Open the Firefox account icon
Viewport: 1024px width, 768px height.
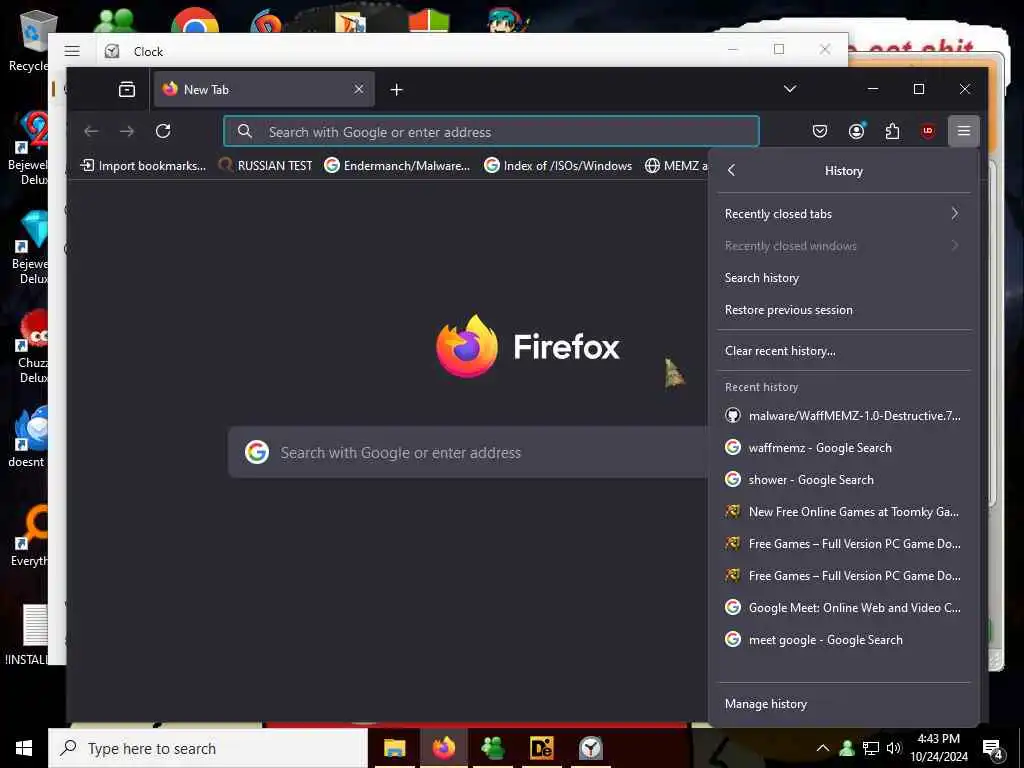[x=856, y=131]
